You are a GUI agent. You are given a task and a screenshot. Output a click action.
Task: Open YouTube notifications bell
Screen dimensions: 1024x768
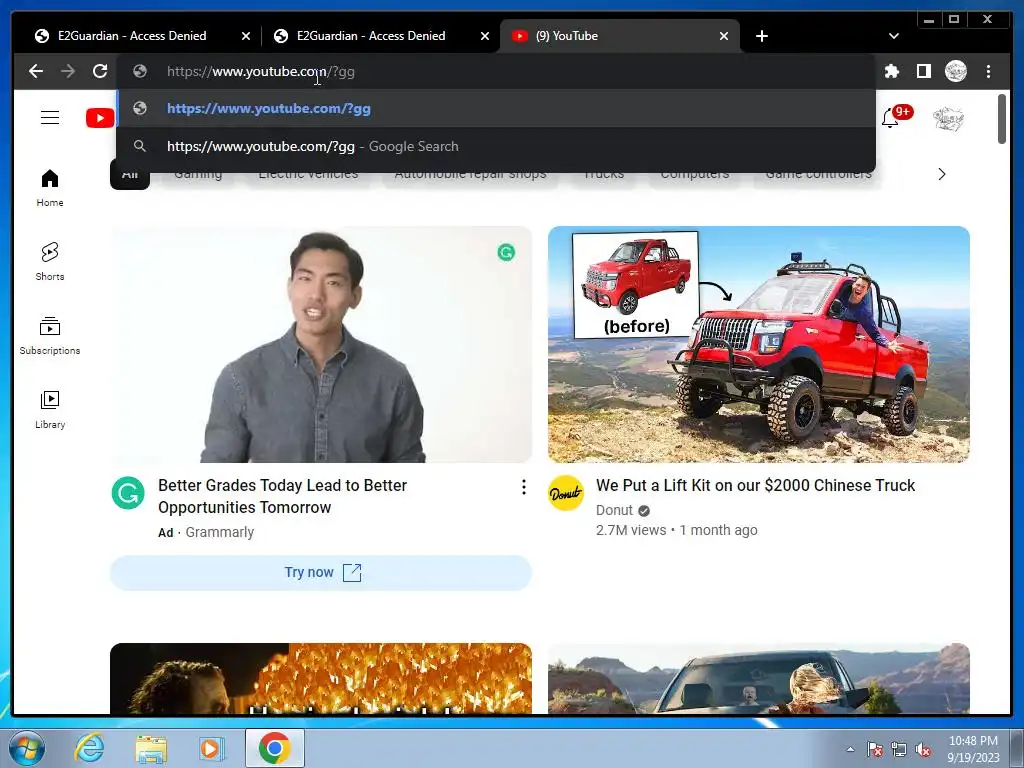point(890,118)
